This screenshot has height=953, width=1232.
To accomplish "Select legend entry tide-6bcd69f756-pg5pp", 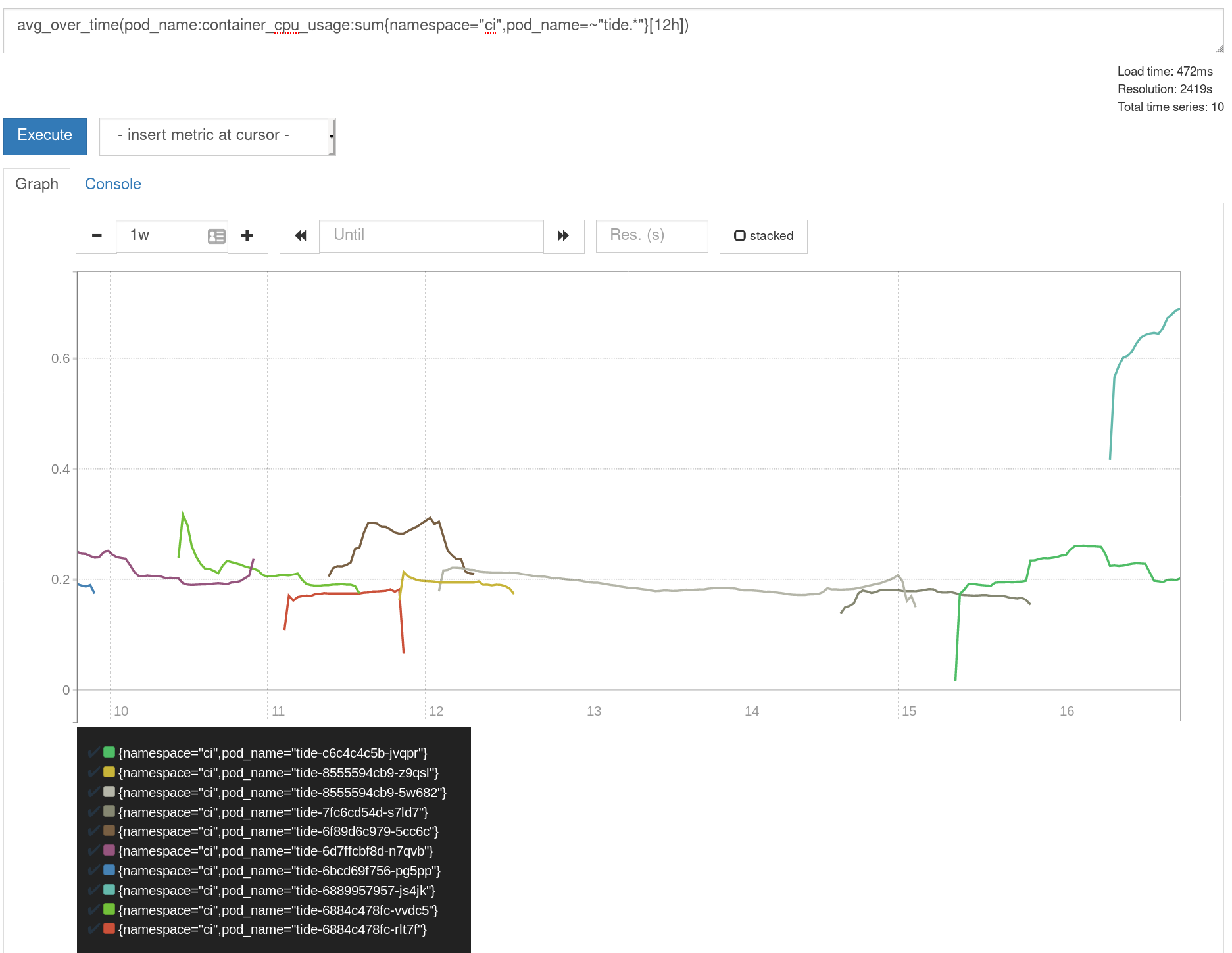I will click(x=280, y=871).
